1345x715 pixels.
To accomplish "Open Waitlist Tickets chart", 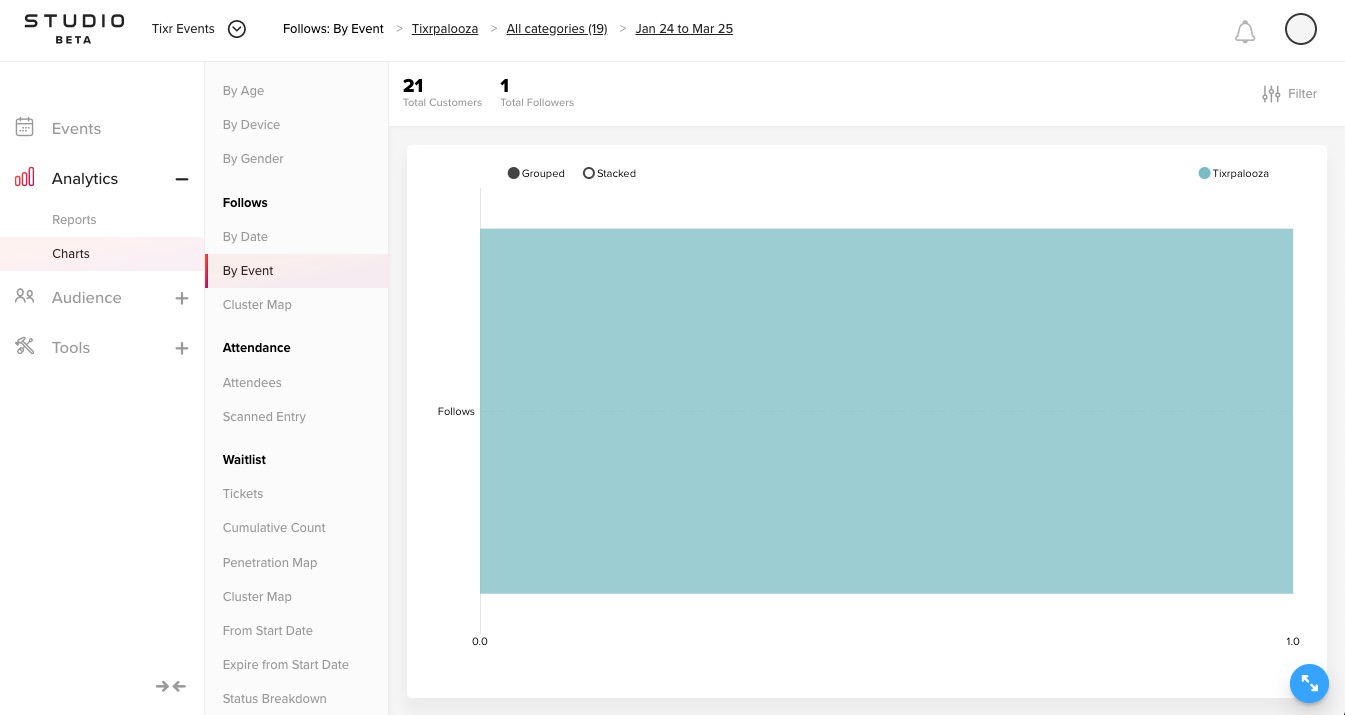I will pos(243,494).
